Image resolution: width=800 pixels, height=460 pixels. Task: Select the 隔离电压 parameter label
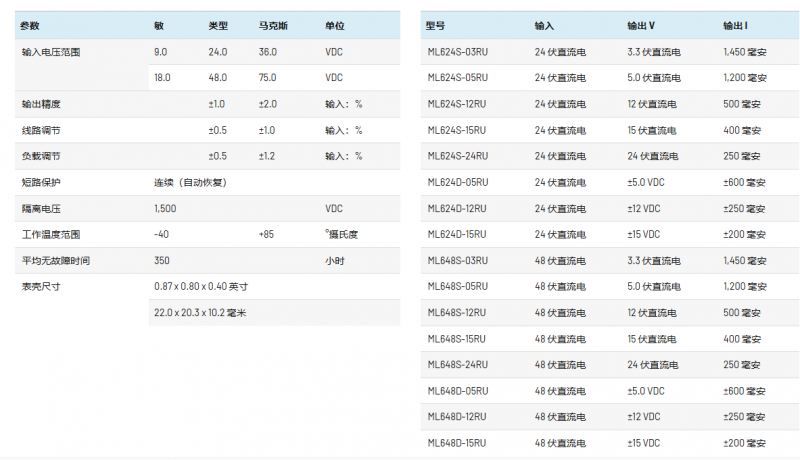click(41, 209)
